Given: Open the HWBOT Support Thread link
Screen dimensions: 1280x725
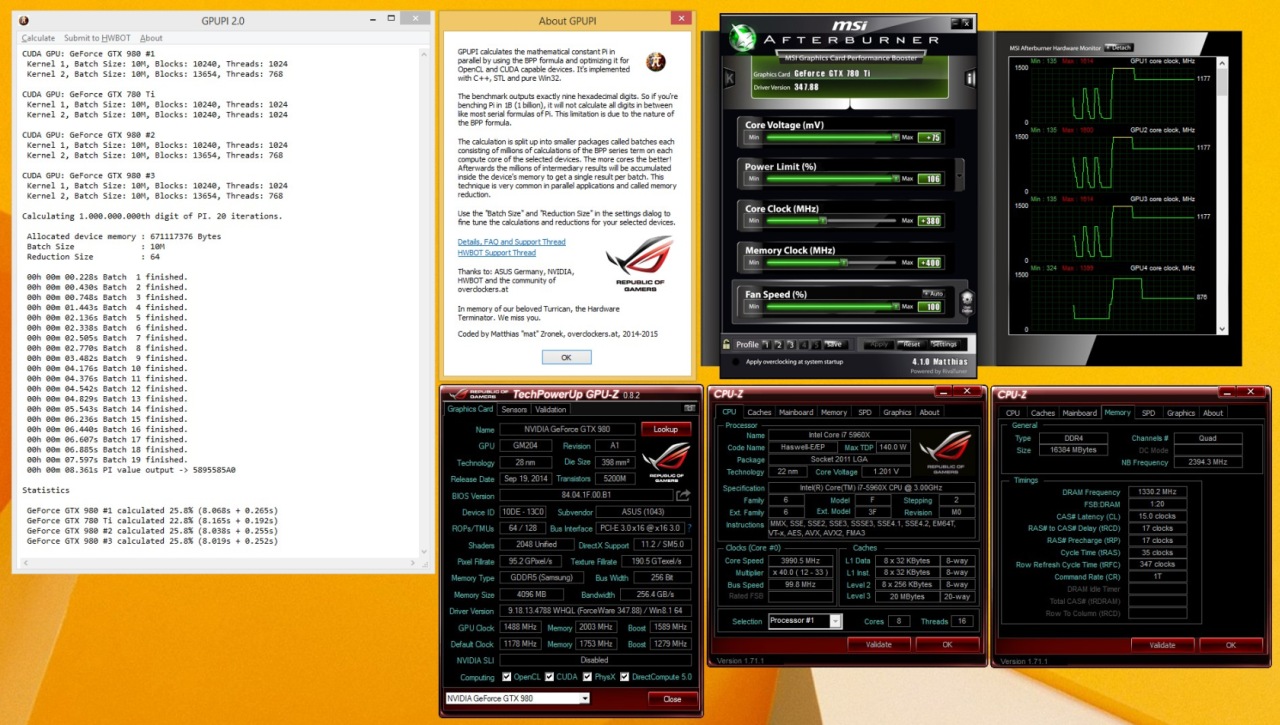Looking at the screenshot, I should [496, 253].
